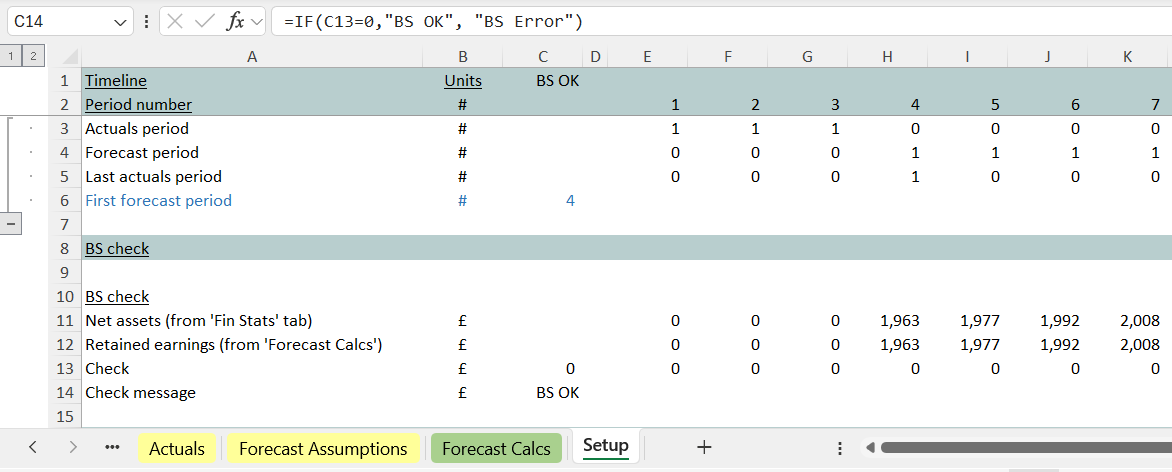Show hidden sheets via ellipsis button
Image resolution: width=1172 pixels, height=472 pixels.
click(112, 448)
